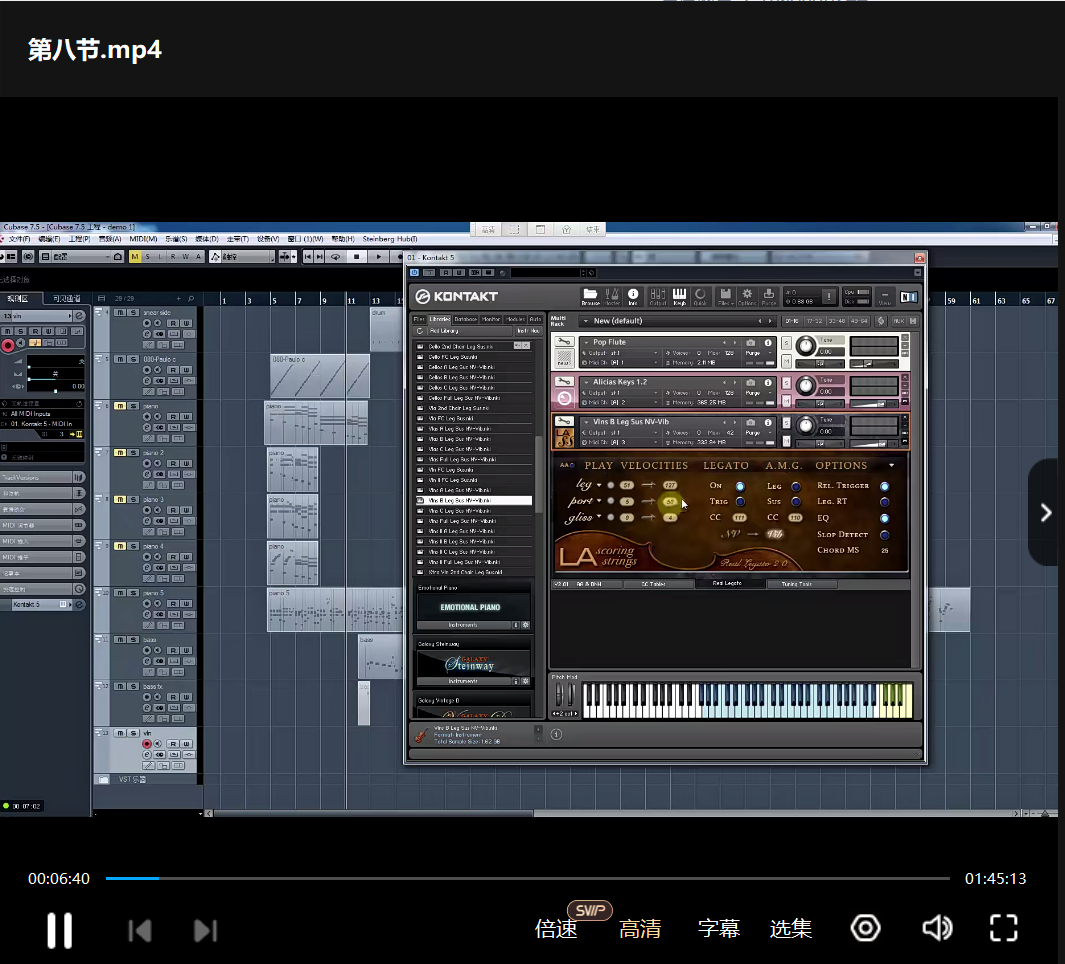Viewport: 1065px width, 964px height.
Task: Open Alicias Keys wrench edit icon
Action: click(564, 381)
